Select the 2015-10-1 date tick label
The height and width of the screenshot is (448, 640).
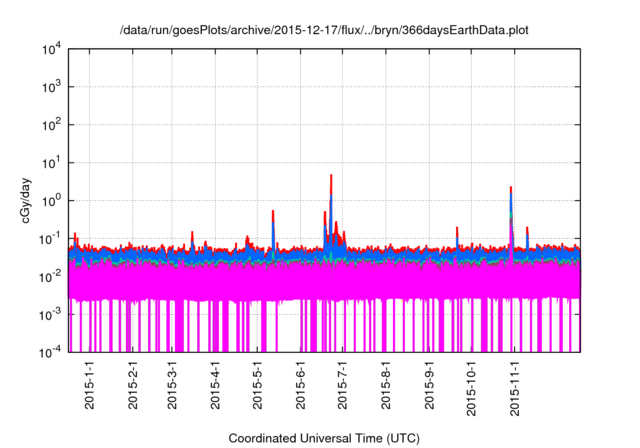click(470, 388)
